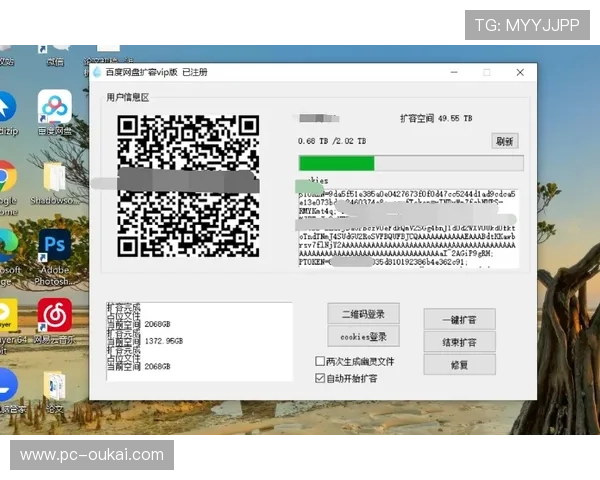Click the 0.68 TB /2.02 TB usage text
This screenshot has height=480, width=600.
click(x=332, y=141)
